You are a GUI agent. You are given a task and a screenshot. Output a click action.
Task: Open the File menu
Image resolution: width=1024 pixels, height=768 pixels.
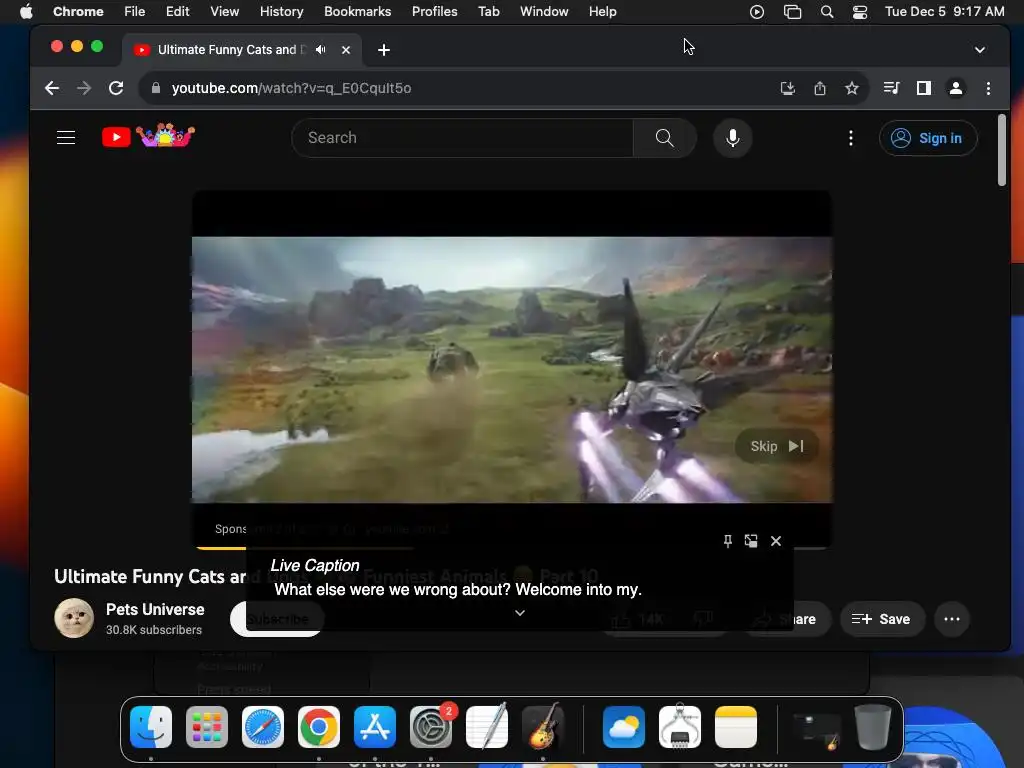(x=135, y=11)
